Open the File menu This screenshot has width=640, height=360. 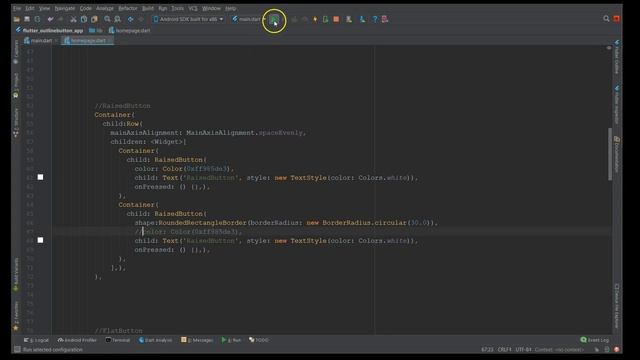pyautogui.click(x=17, y=8)
